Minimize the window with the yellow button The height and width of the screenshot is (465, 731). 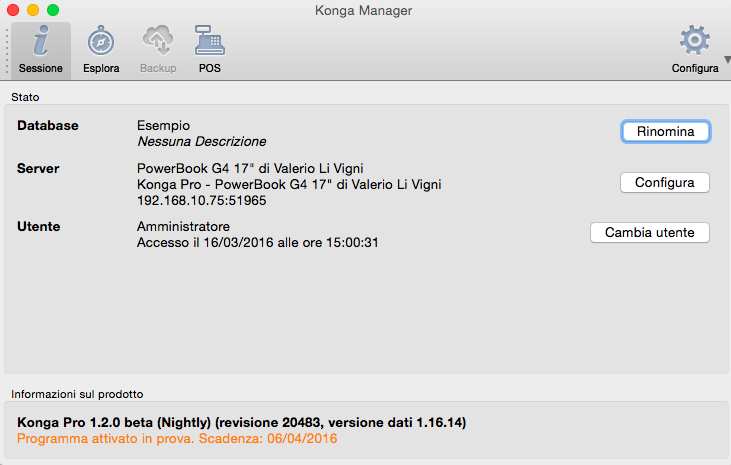click(x=33, y=10)
